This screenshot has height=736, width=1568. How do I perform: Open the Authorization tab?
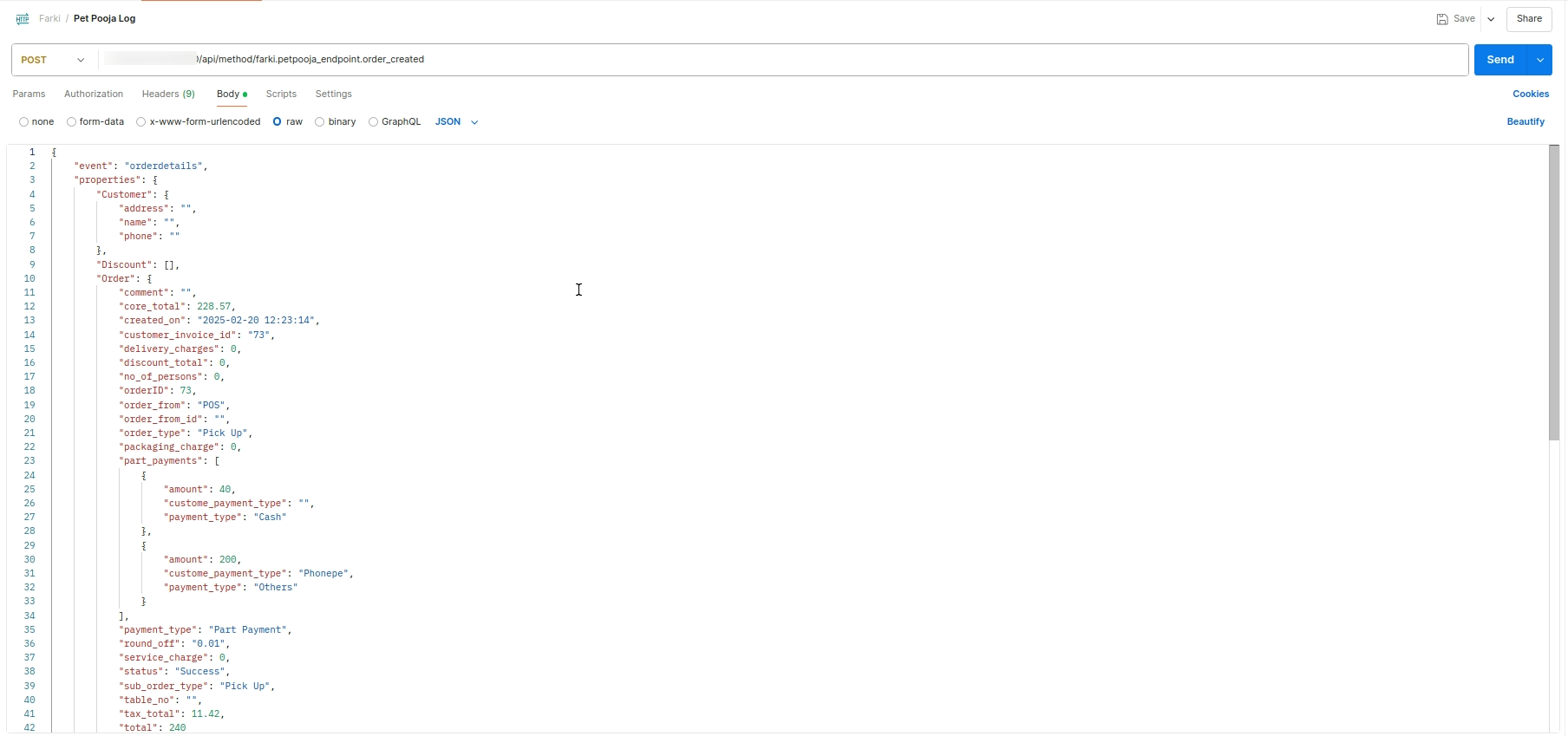click(94, 94)
